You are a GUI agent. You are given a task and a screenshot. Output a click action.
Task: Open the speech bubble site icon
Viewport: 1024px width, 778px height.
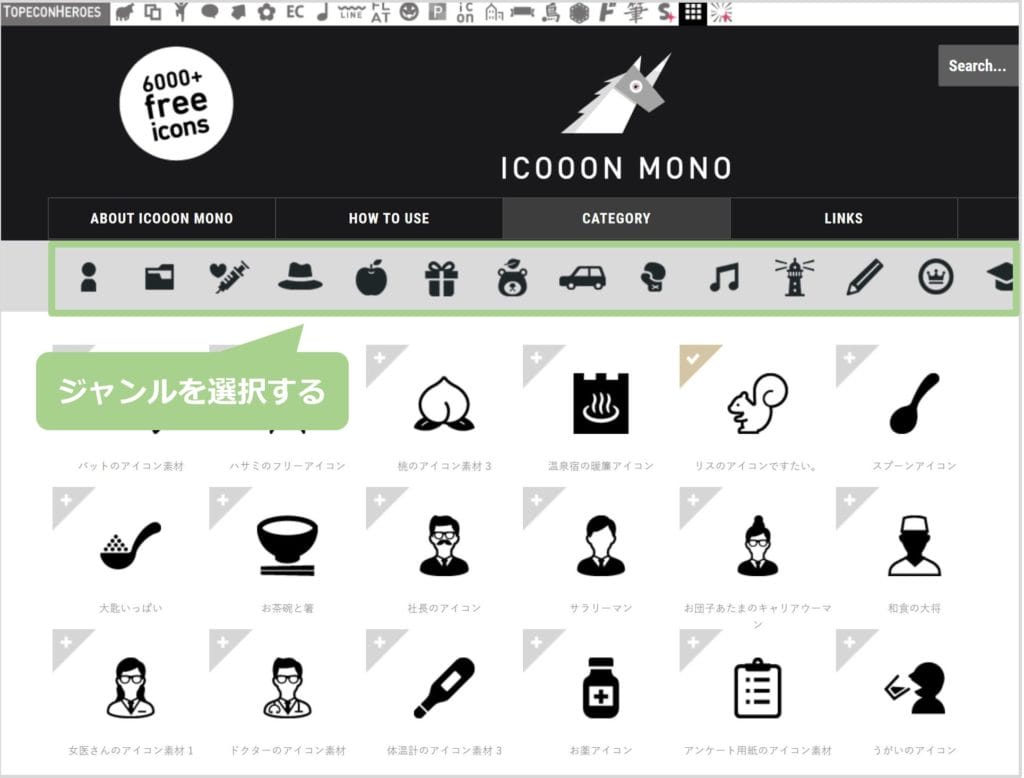[x=210, y=12]
